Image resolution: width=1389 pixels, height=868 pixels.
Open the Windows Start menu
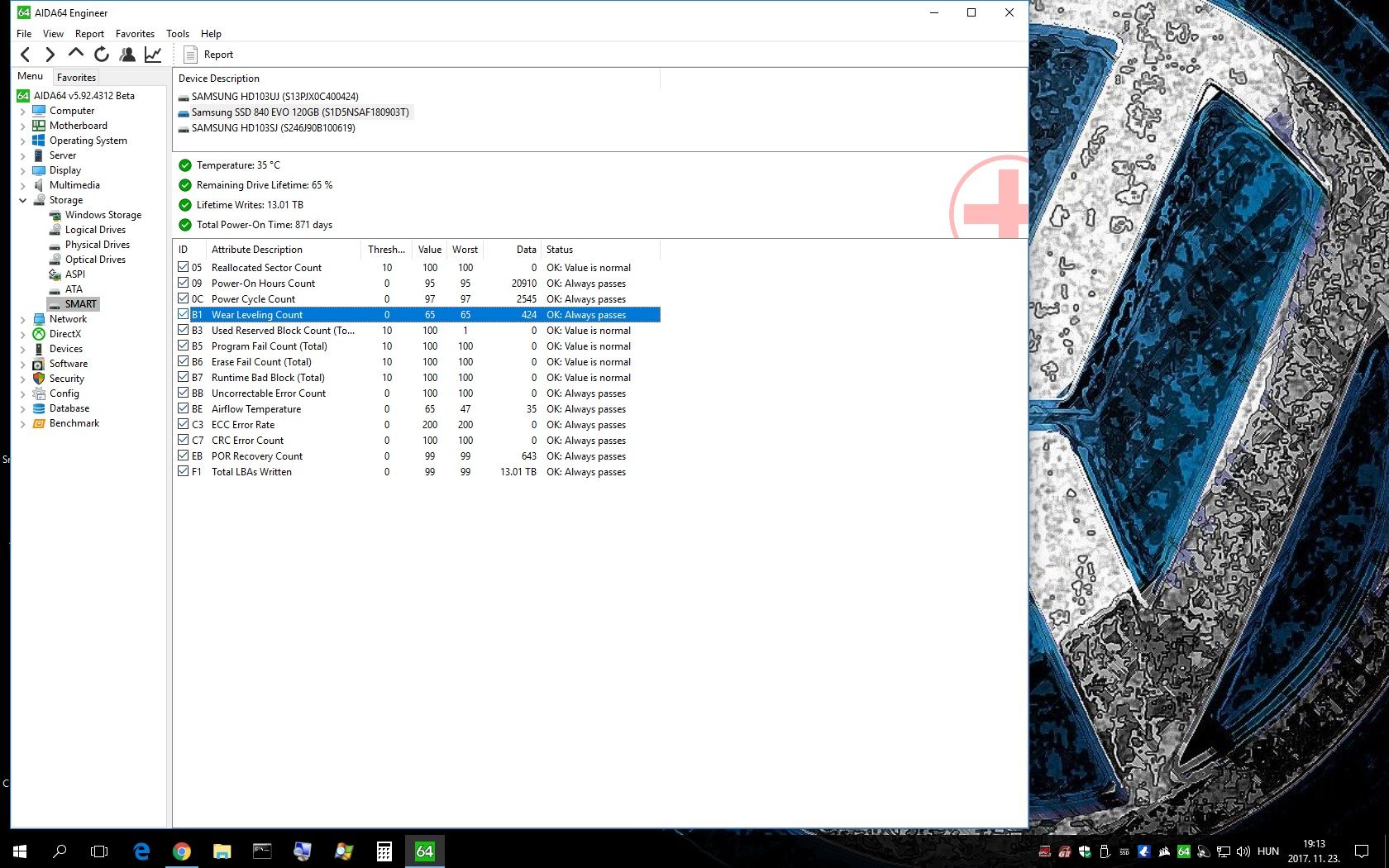(x=20, y=851)
